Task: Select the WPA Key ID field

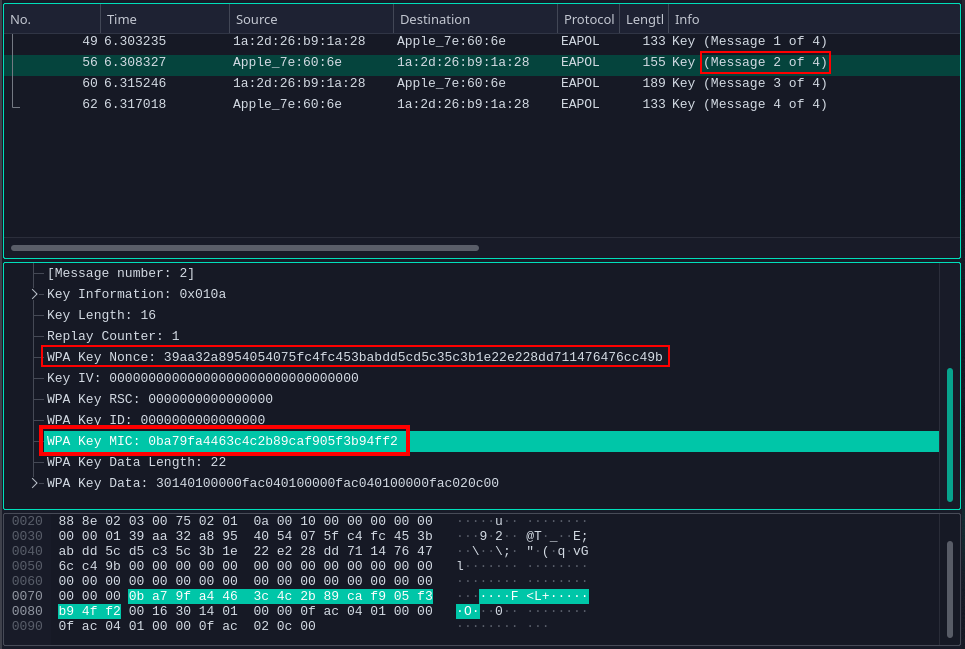Action: point(156,420)
